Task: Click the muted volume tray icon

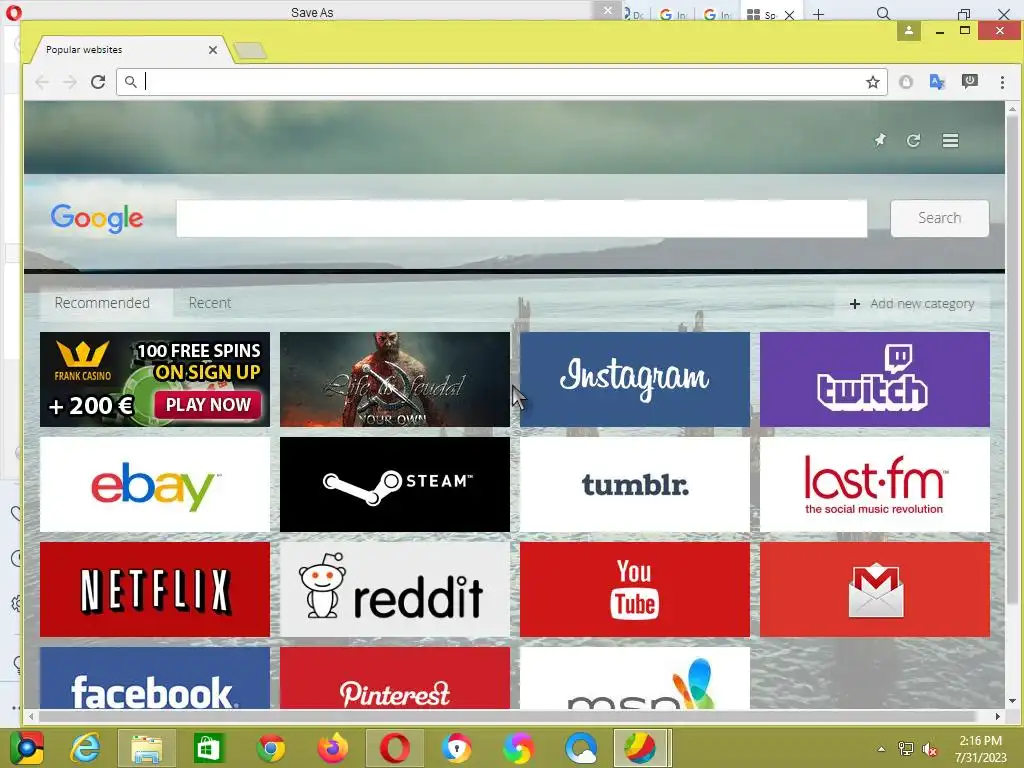Action: pyautogui.click(x=929, y=749)
